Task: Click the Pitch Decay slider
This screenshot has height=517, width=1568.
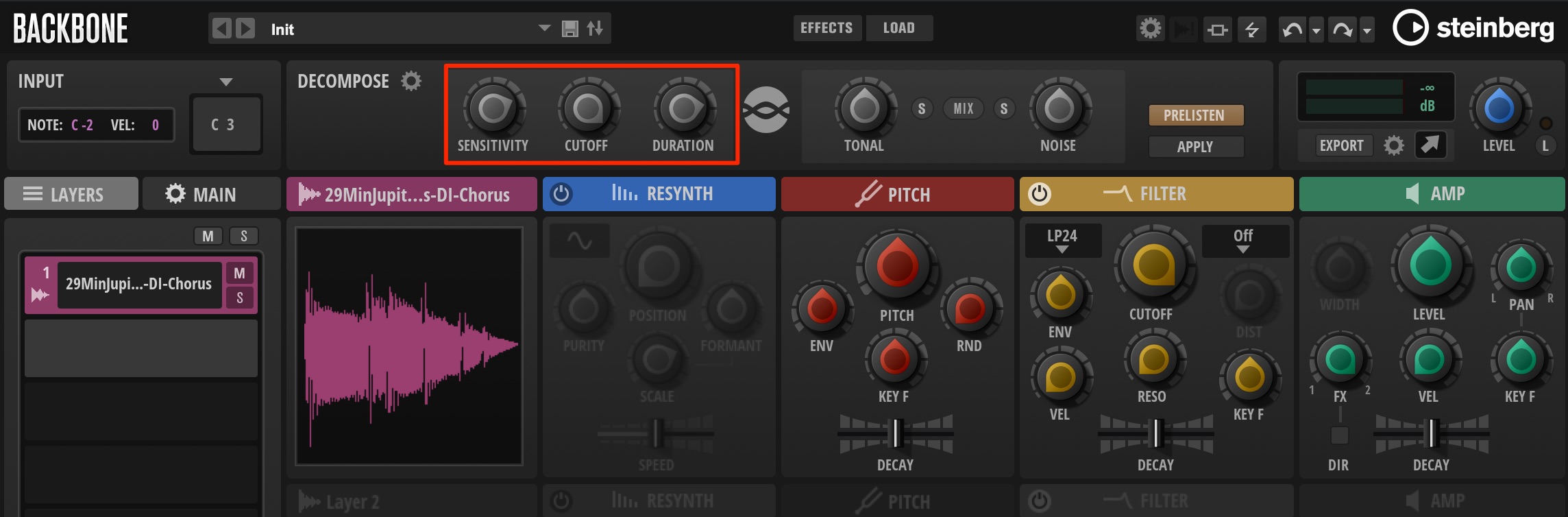Action: tap(895, 434)
